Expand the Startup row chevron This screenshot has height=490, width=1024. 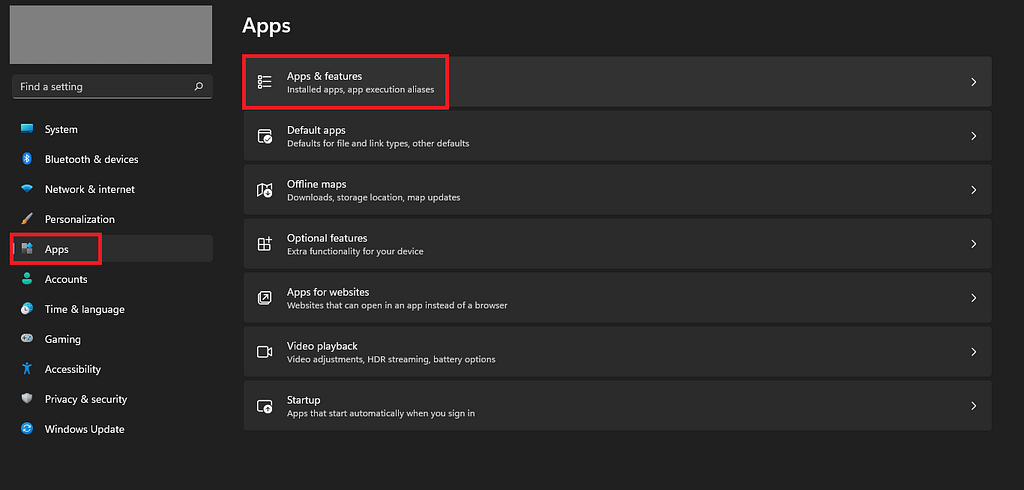click(973, 406)
